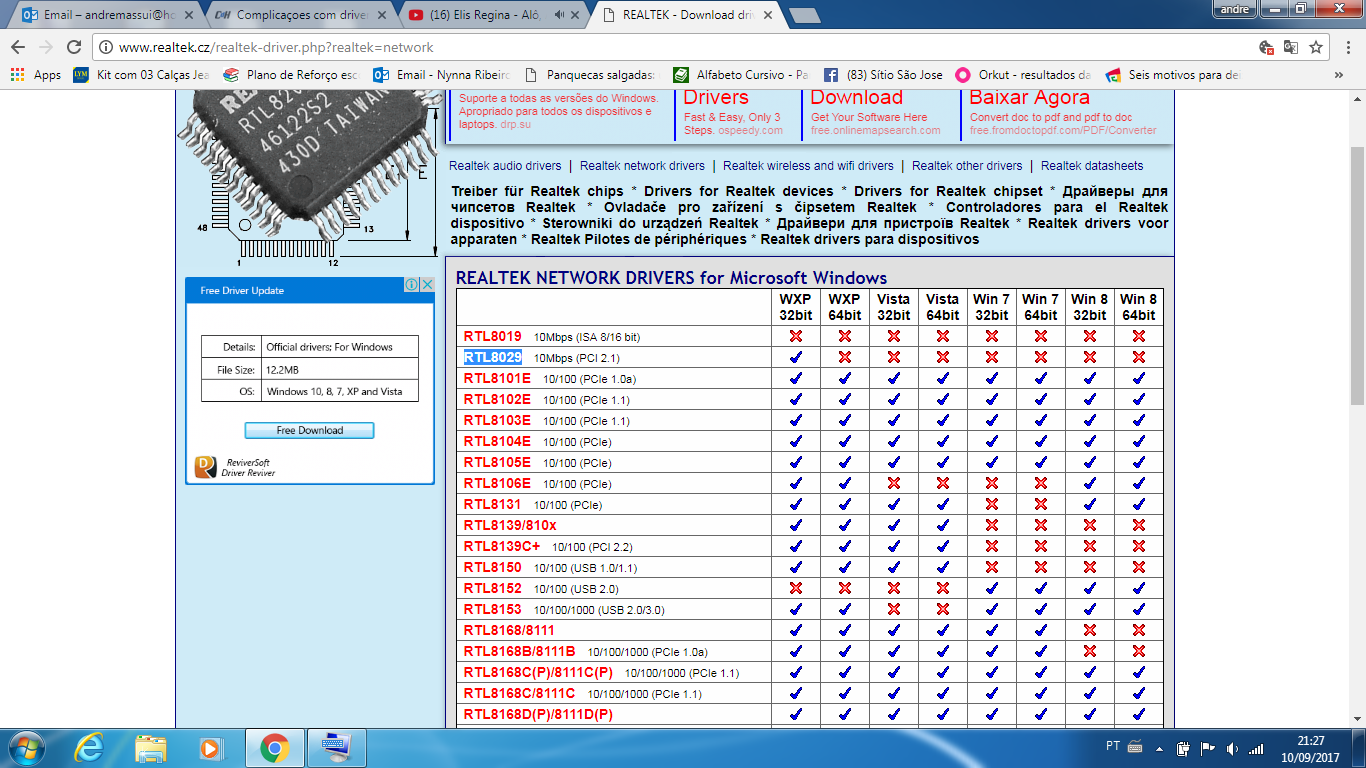Click RTL8101E WXP 32bit checkmark
This screenshot has width=1366, height=768.
(795, 379)
